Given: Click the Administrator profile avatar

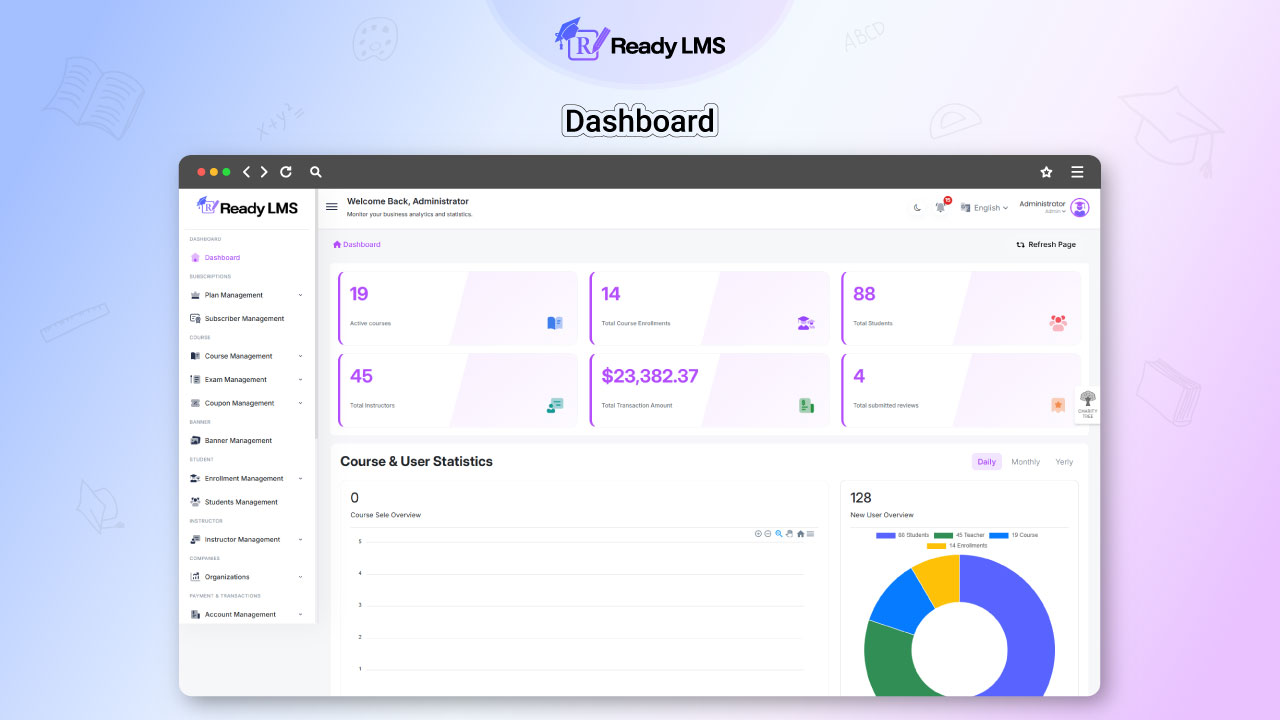Looking at the screenshot, I should [x=1080, y=208].
